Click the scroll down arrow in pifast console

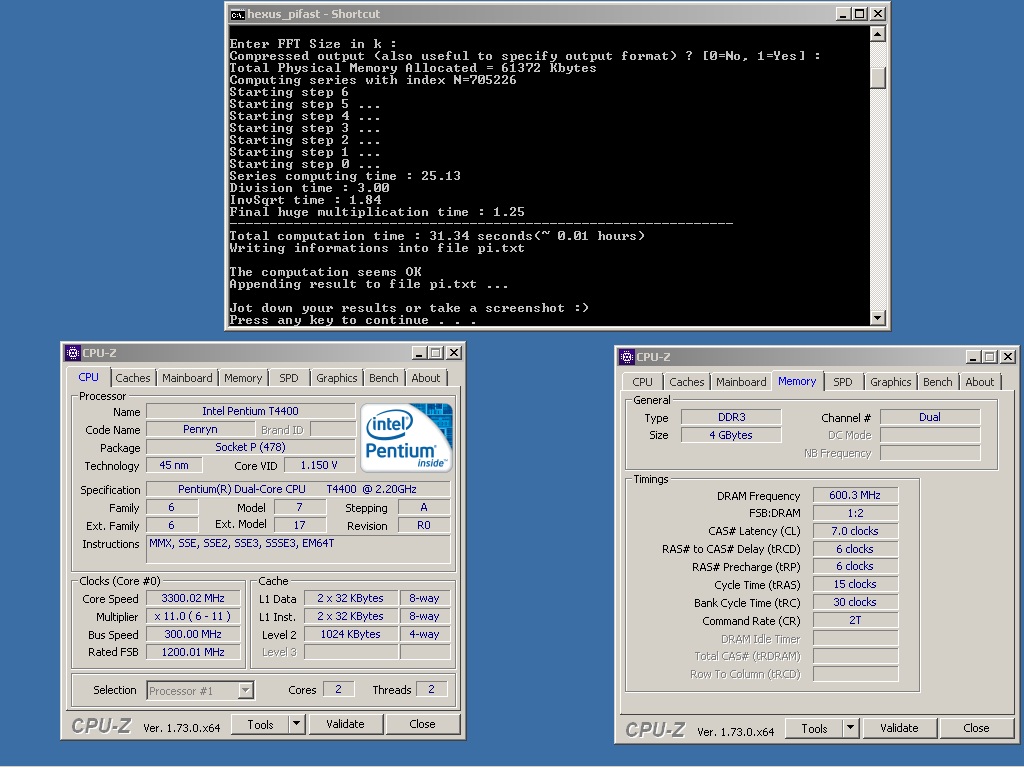click(878, 318)
